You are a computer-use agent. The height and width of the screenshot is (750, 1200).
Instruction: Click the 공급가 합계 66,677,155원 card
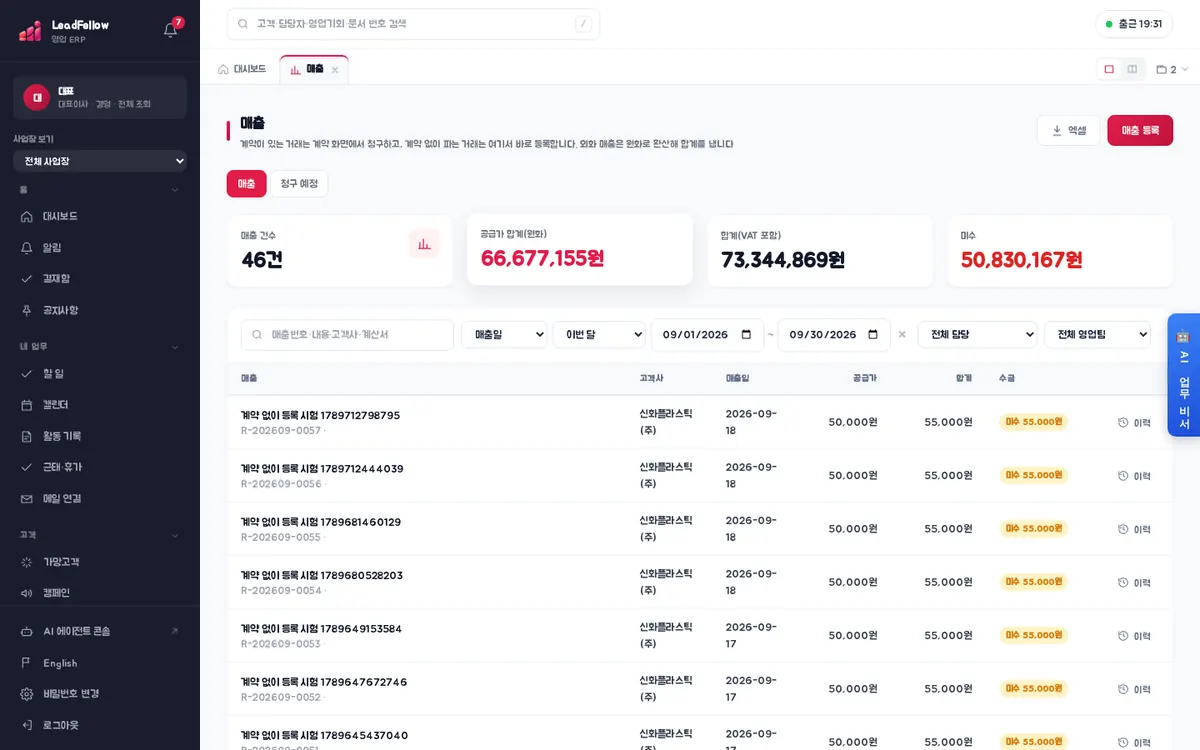point(580,250)
